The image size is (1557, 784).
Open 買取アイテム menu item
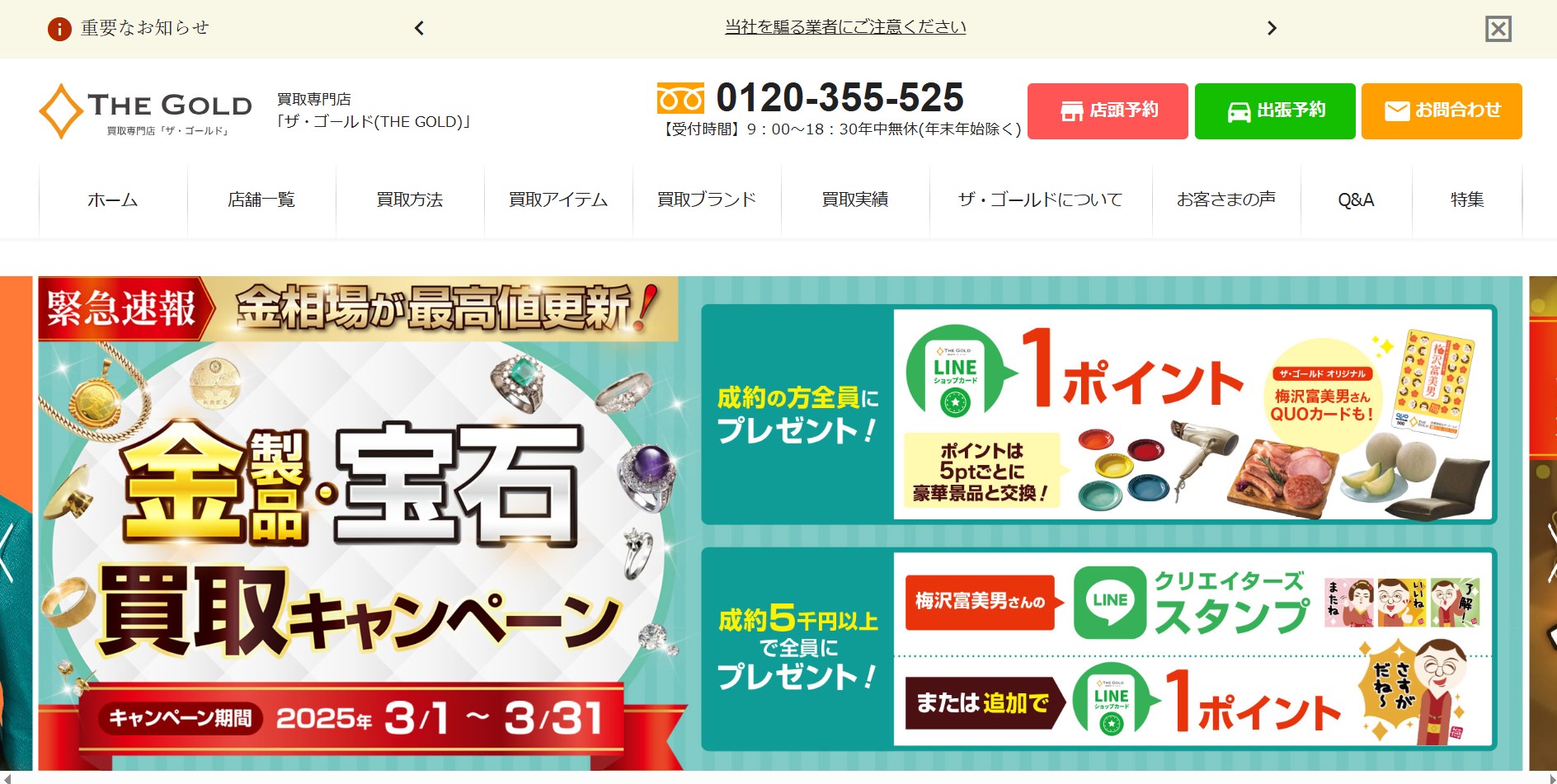coord(558,200)
